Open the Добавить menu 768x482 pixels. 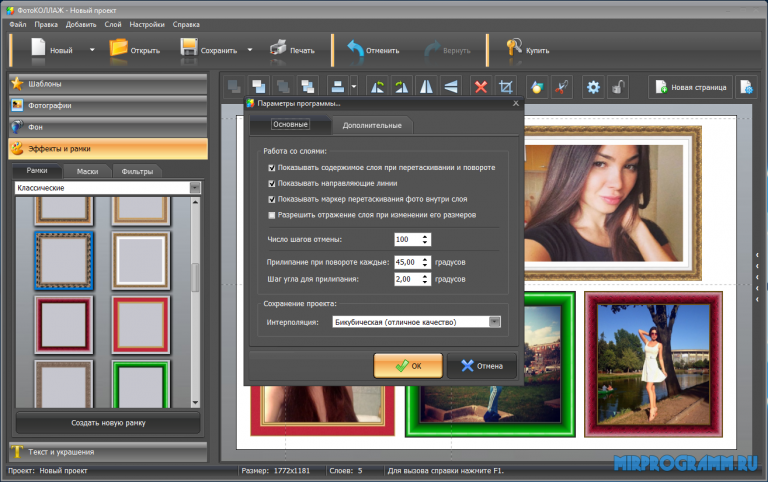coord(81,24)
